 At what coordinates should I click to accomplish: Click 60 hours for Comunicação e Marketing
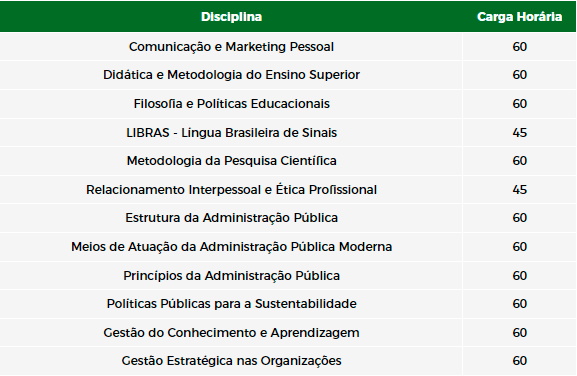click(x=520, y=47)
